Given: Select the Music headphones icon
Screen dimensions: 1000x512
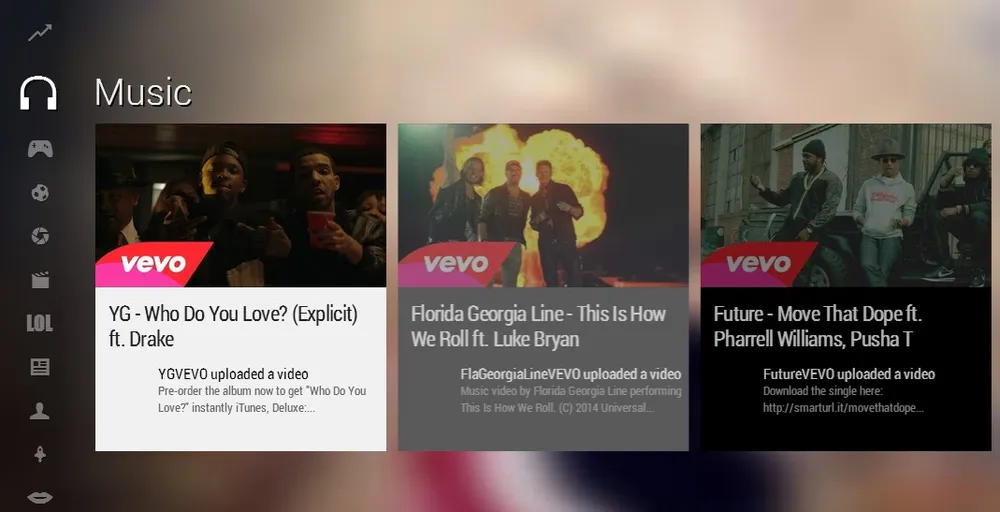Looking at the screenshot, I should click(39, 93).
